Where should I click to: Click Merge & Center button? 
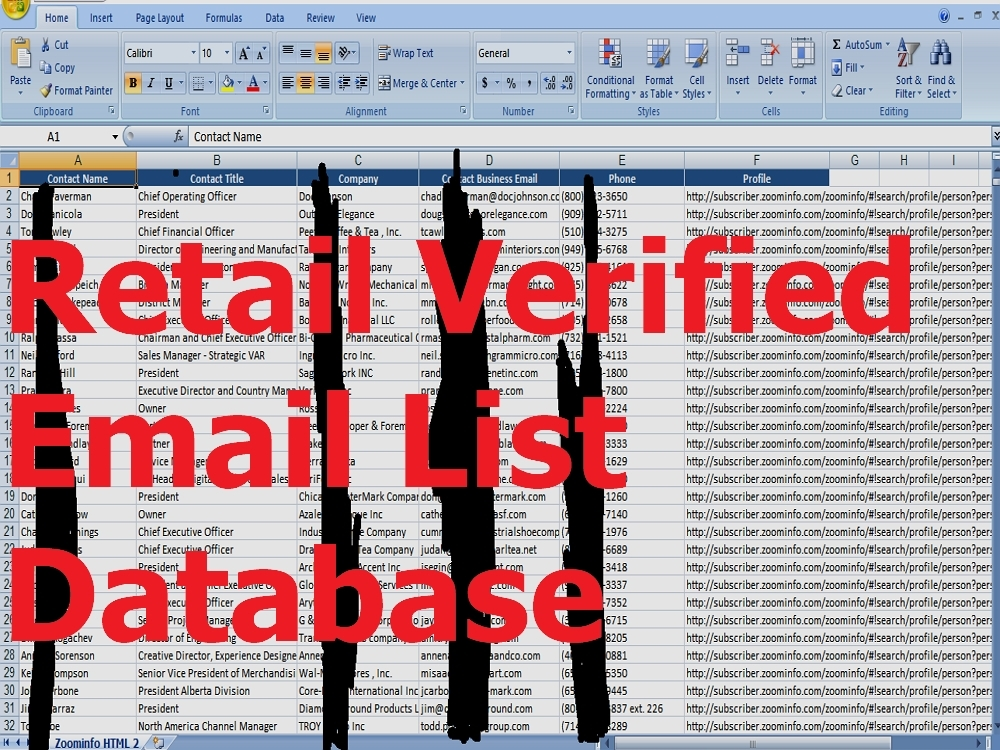(421, 83)
